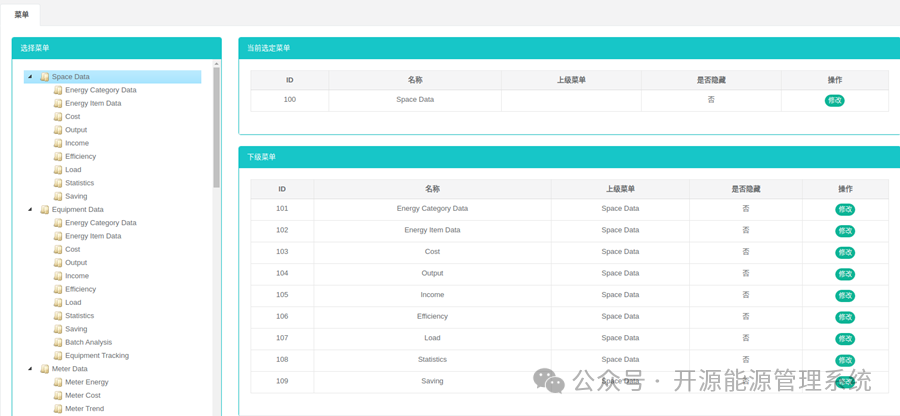The height and width of the screenshot is (416, 900).
Task: Select the Meter Cost tree label
Action: [x=83, y=395]
